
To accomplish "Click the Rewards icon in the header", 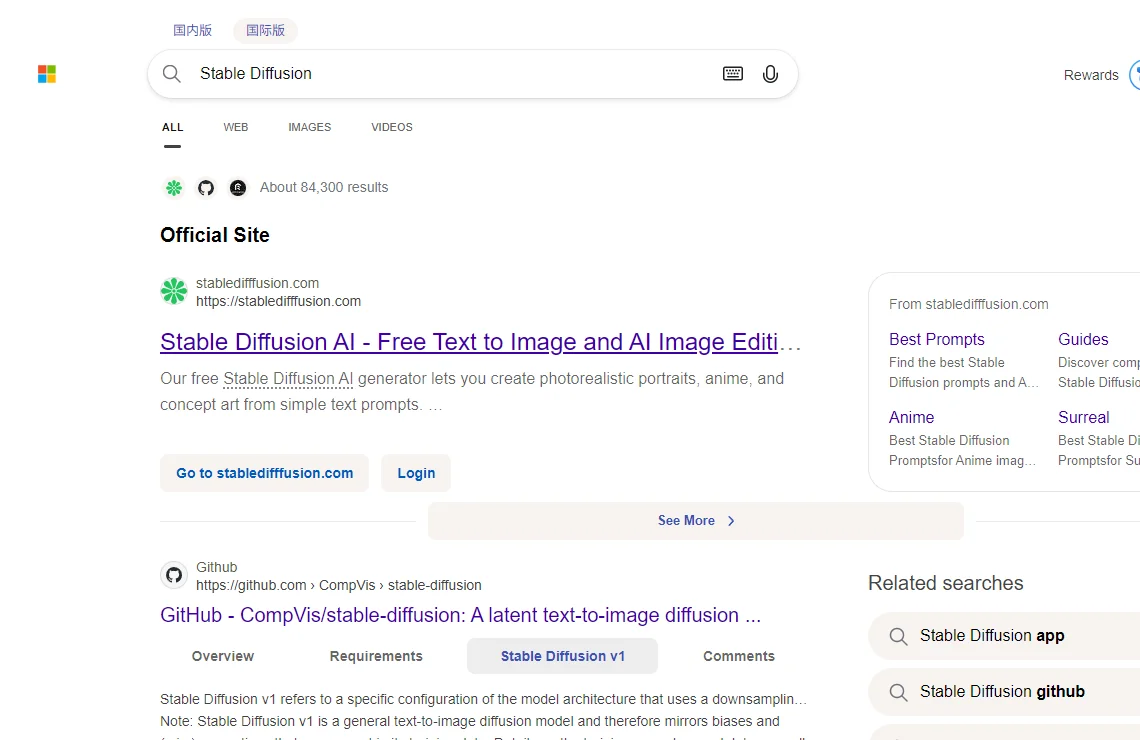I will click(x=1134, y=75).
